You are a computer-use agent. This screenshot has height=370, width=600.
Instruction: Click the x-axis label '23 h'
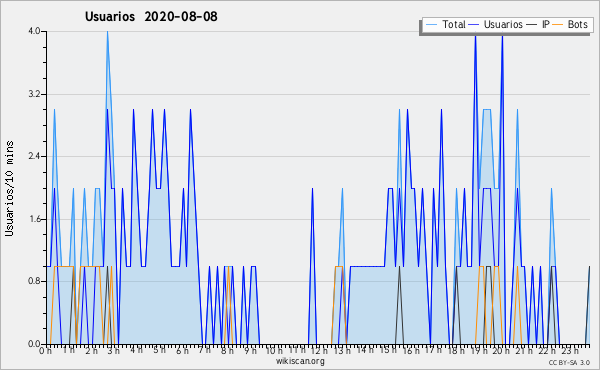point(570,351)
